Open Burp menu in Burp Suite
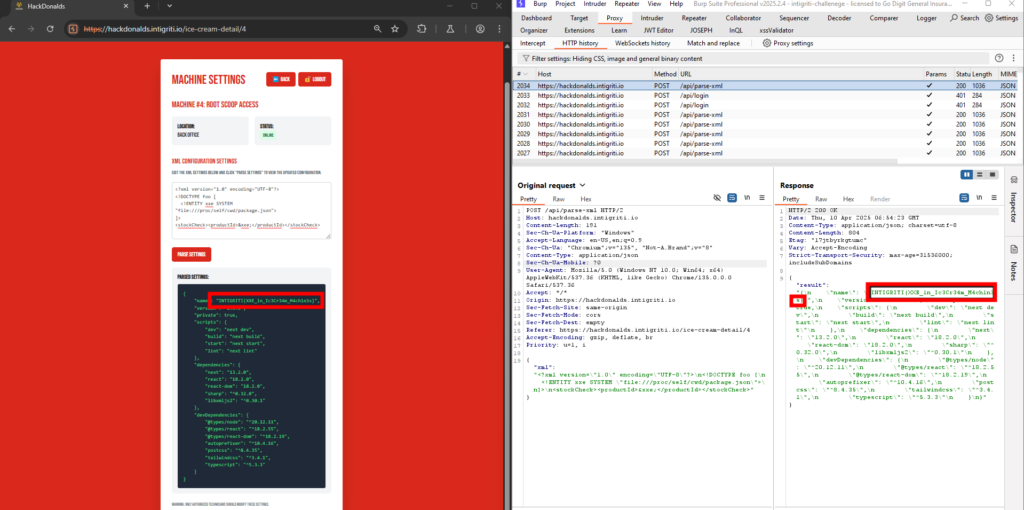Viewport: 1024px width, 510px height. [540, 4]
